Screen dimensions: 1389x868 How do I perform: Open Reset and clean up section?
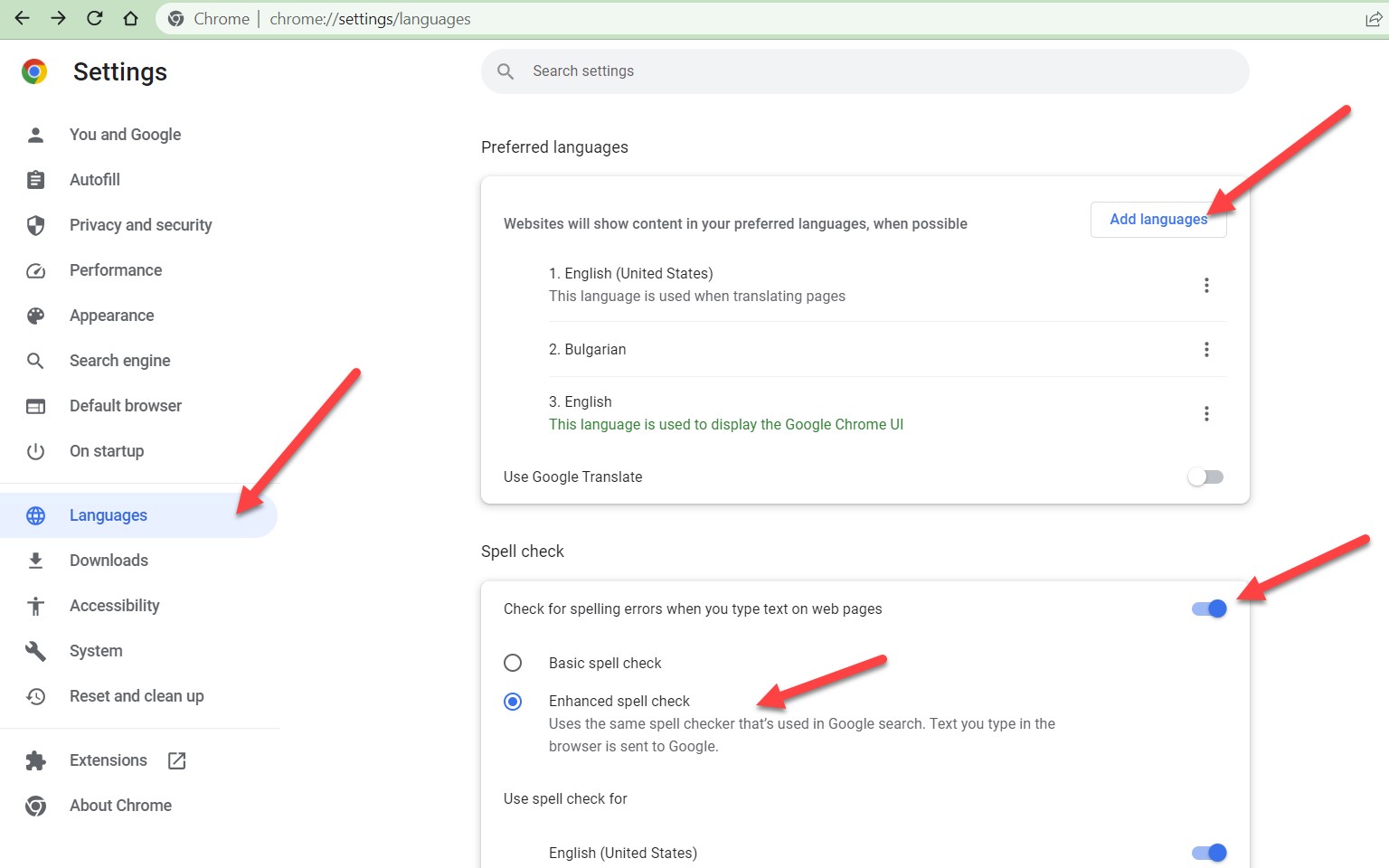click(x=137, y=696)
